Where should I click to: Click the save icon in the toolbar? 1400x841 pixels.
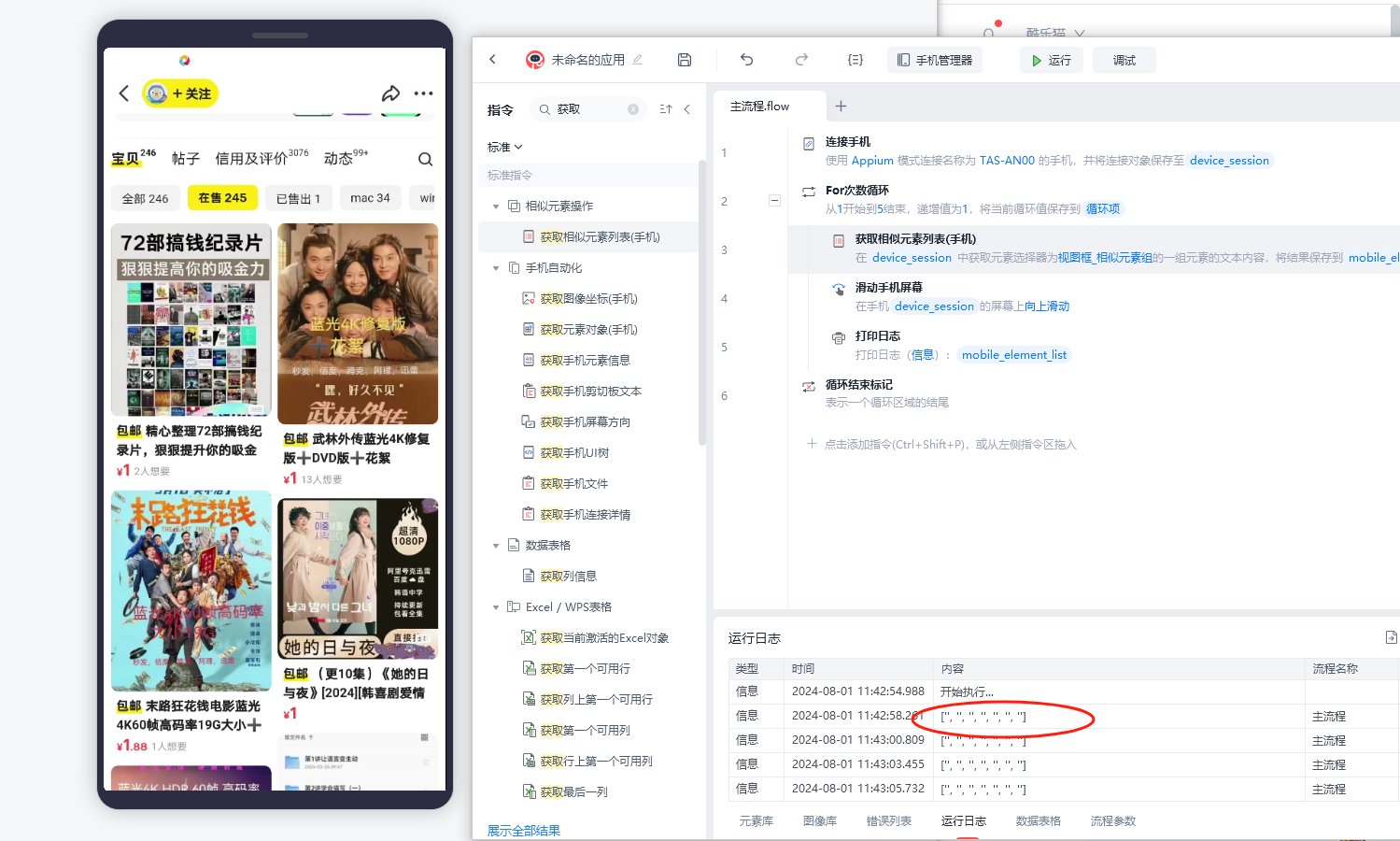(685, 60)
